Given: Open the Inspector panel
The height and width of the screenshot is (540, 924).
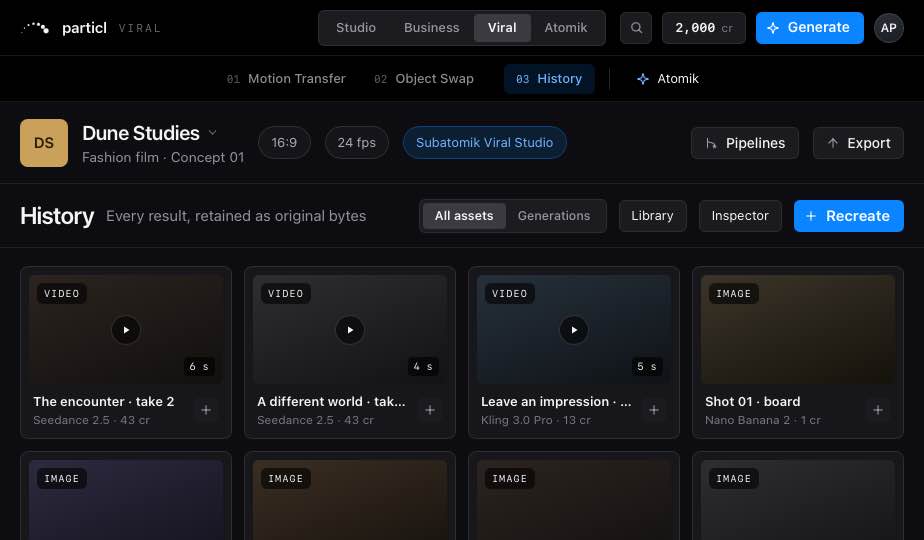Looking at the screenshot, I should [740, 216].
